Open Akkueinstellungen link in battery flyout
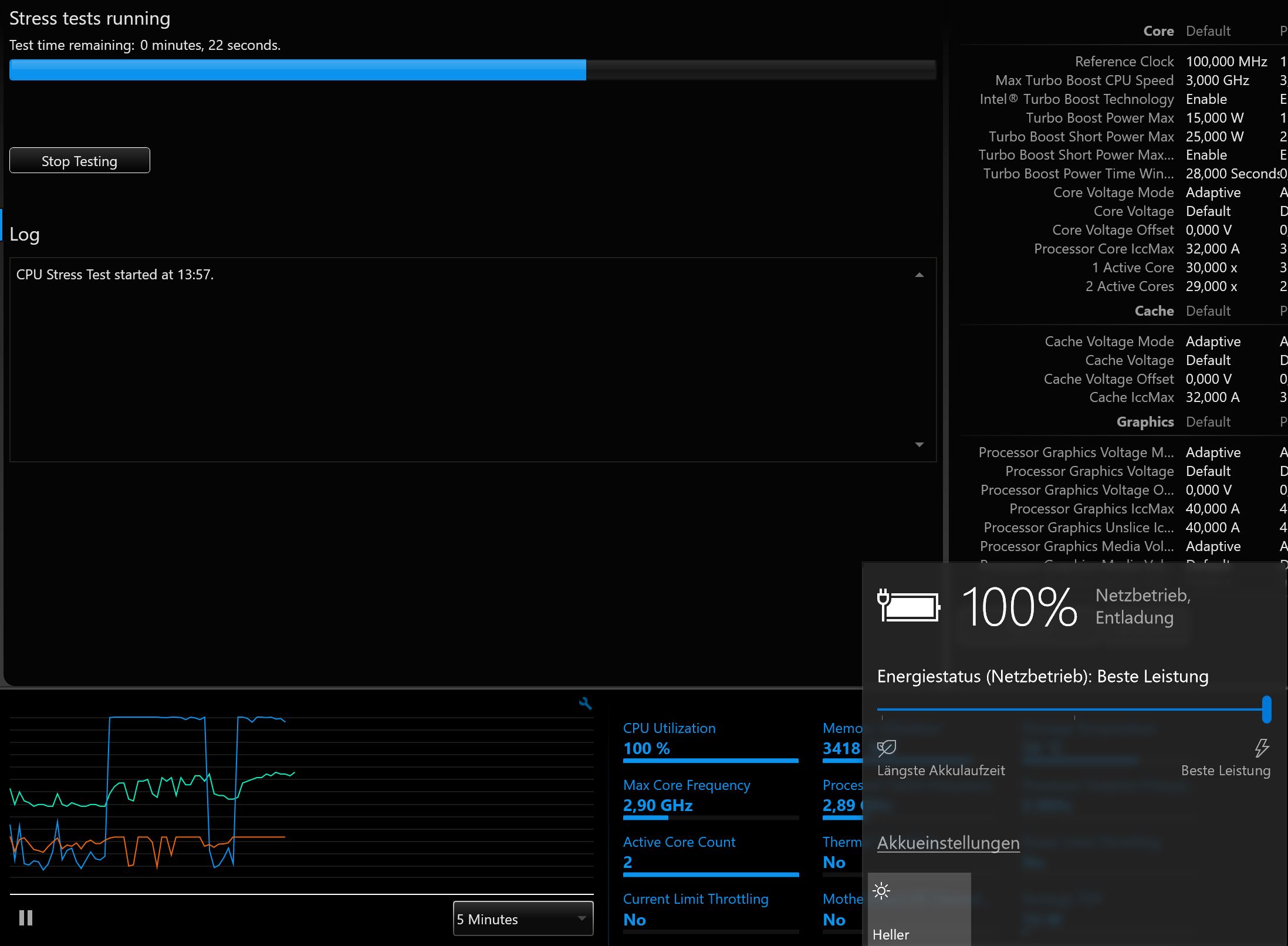Viewport: 1288px width, 946px height. point(948,843)
